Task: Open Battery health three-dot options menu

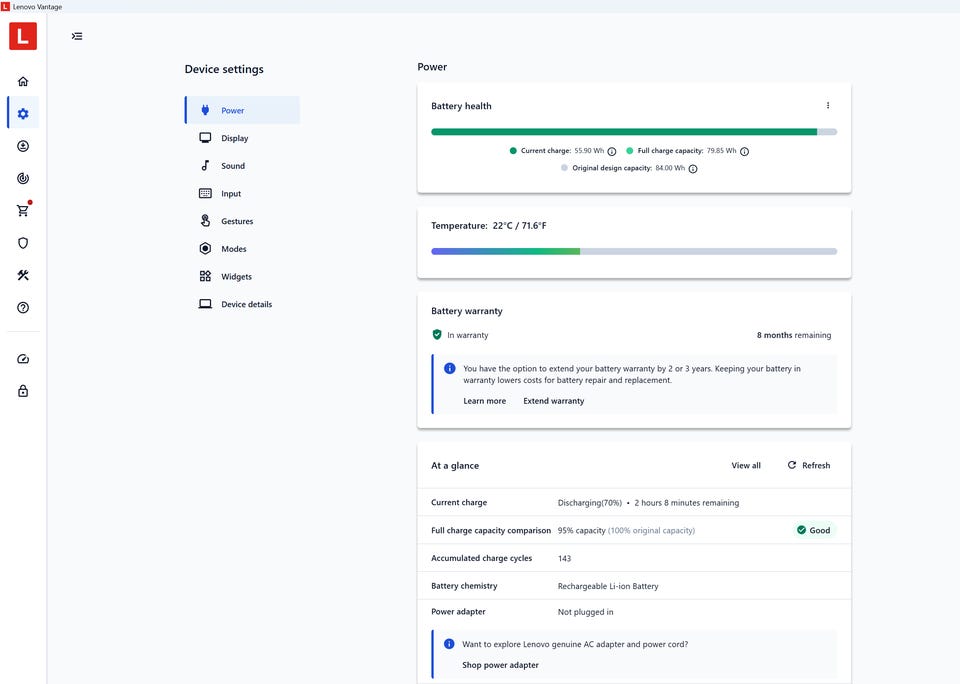Action: (828, 105)
